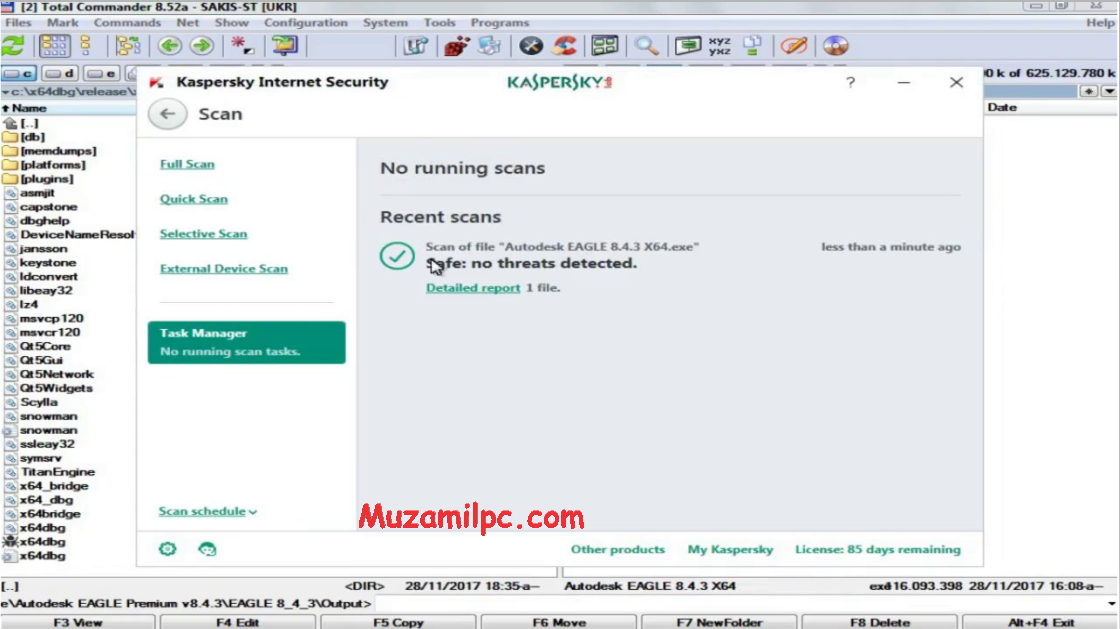Open the Task Manager panel

point(246,343)
